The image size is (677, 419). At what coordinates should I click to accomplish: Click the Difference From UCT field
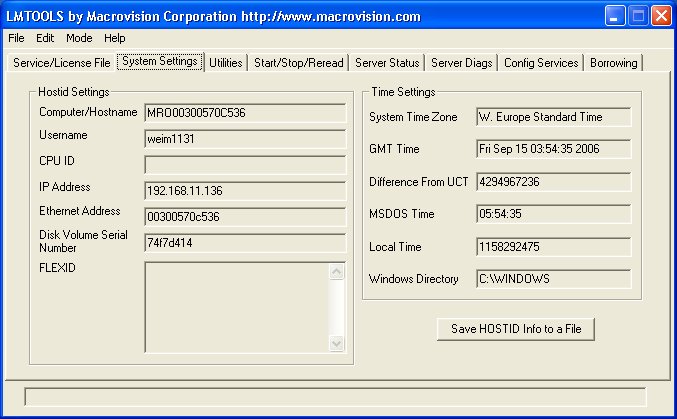click(554, 182)
